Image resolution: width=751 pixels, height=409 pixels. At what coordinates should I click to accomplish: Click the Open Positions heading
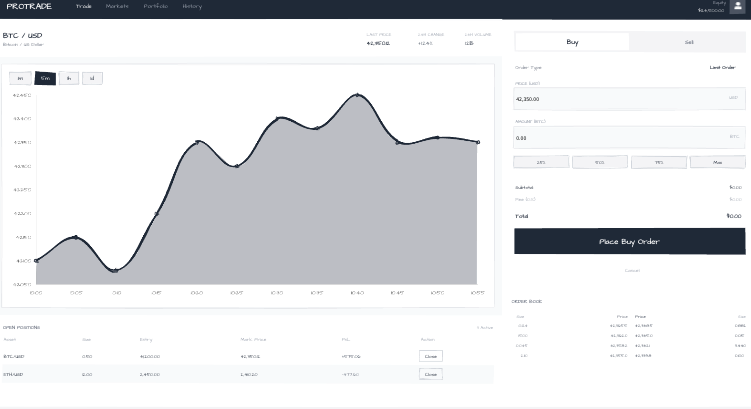pos(22,328)
